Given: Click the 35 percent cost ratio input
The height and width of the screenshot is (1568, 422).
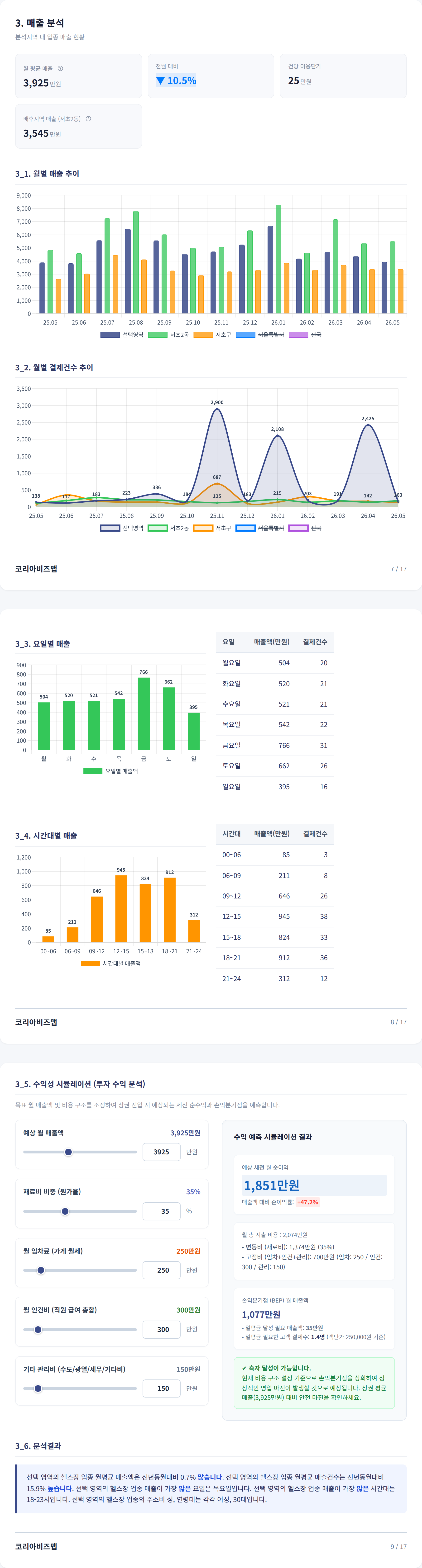Looking at the screenshot, I should click(161, 1211).
